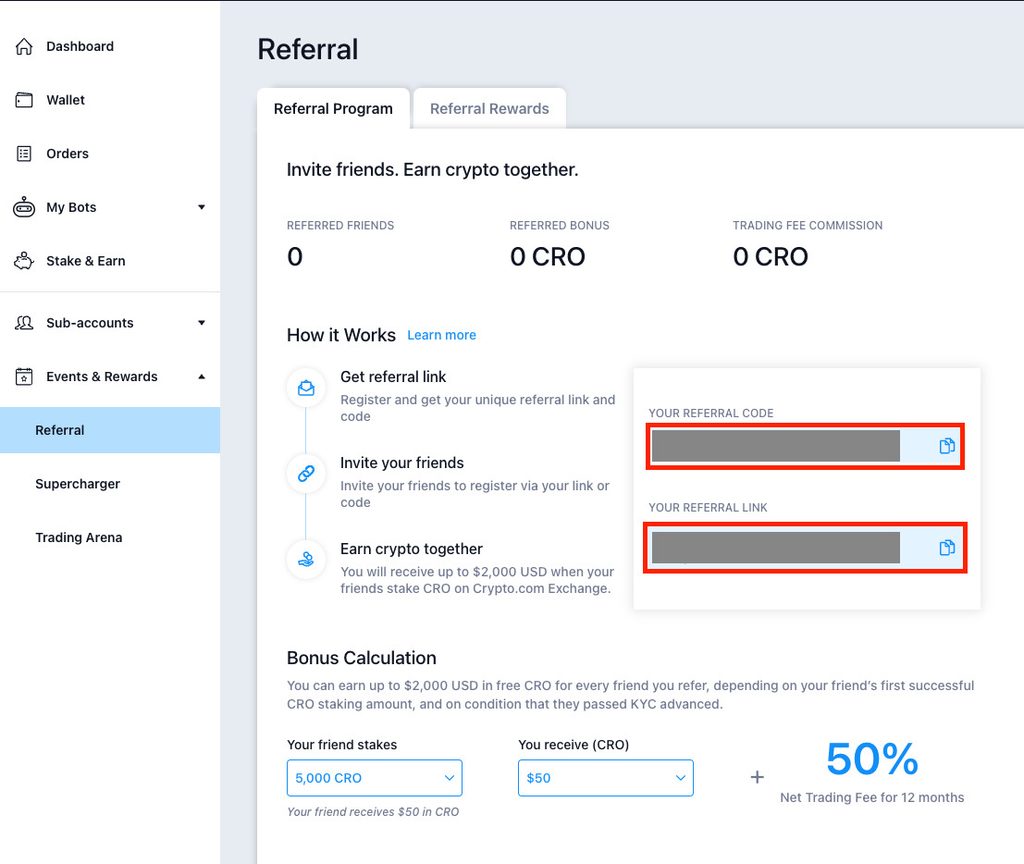Screen dimensions: 1024x864
Task: Click the 50% net trading fee figure
Action: pos(872,759)
